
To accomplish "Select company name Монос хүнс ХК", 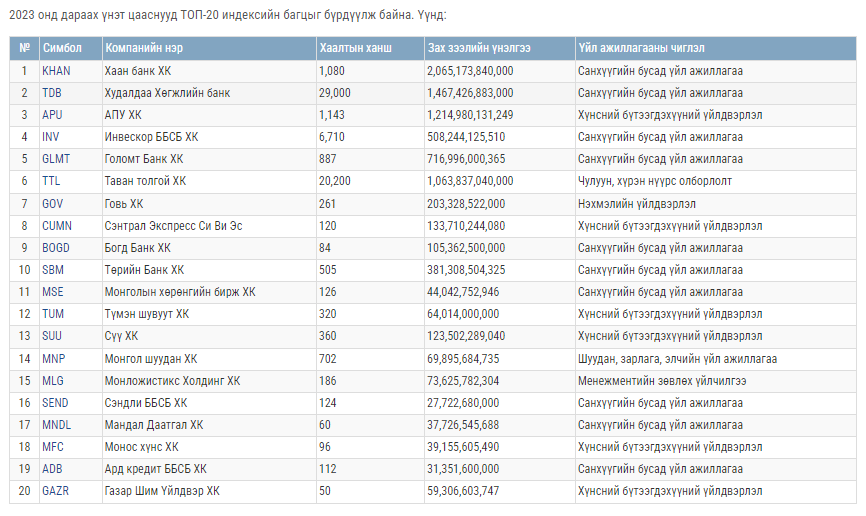I will (141, 447).
